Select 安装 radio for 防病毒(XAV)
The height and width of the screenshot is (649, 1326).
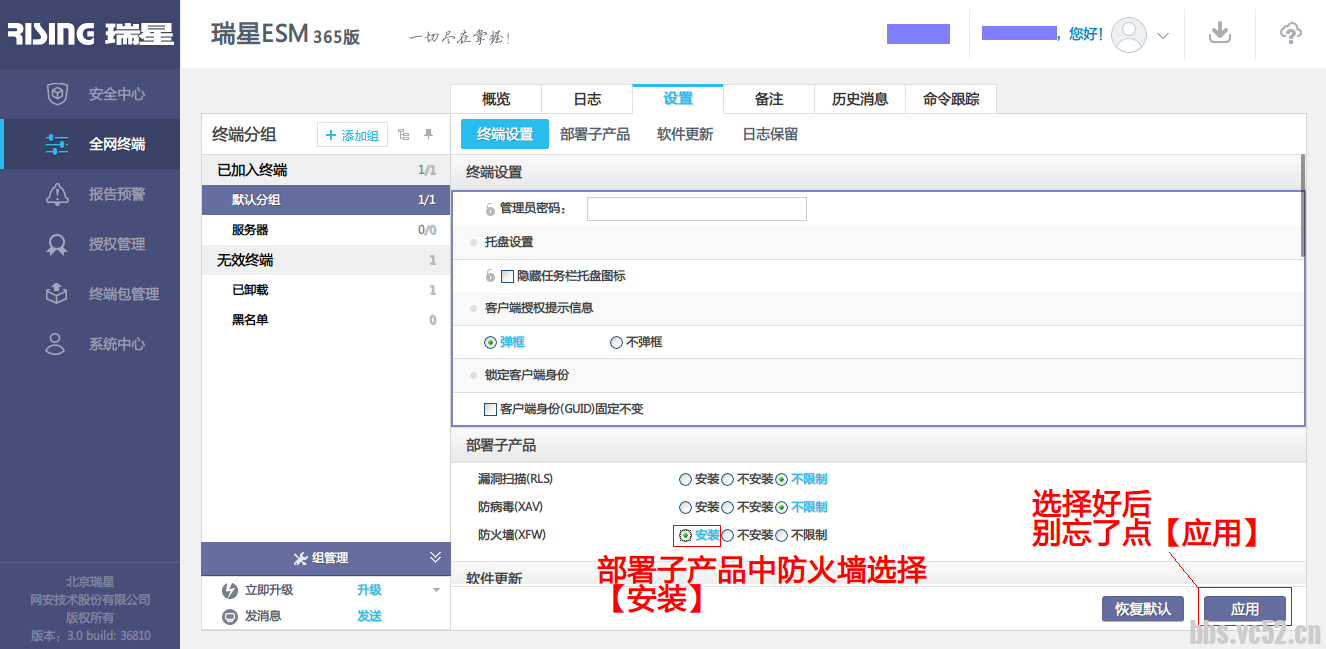coord(685,507)
